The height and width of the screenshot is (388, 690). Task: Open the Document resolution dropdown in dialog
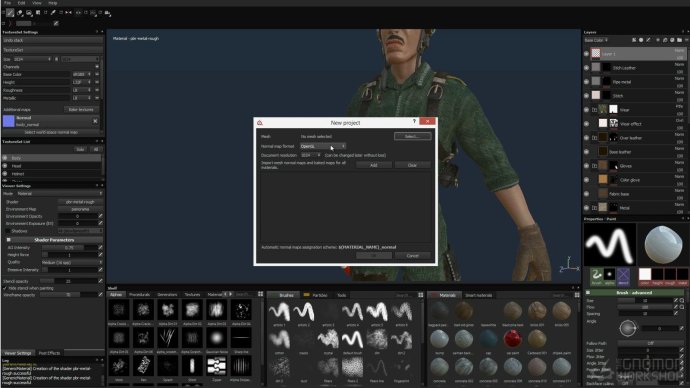tap(310, 155)
